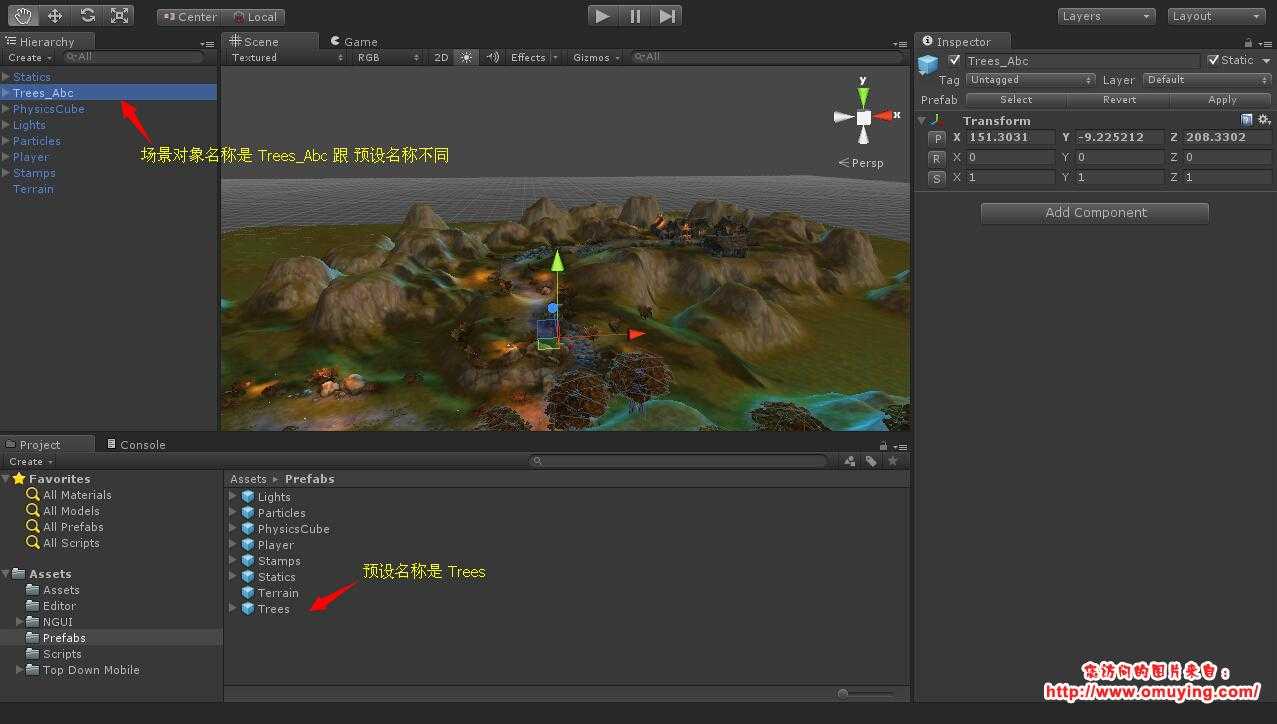Toggle 2D scene view mode
The width and height of the screenshot is (1277, 724).
tap(441, 58)
